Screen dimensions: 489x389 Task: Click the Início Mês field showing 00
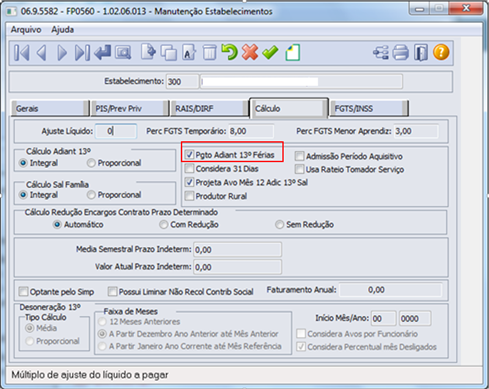(x=384, y=319)
